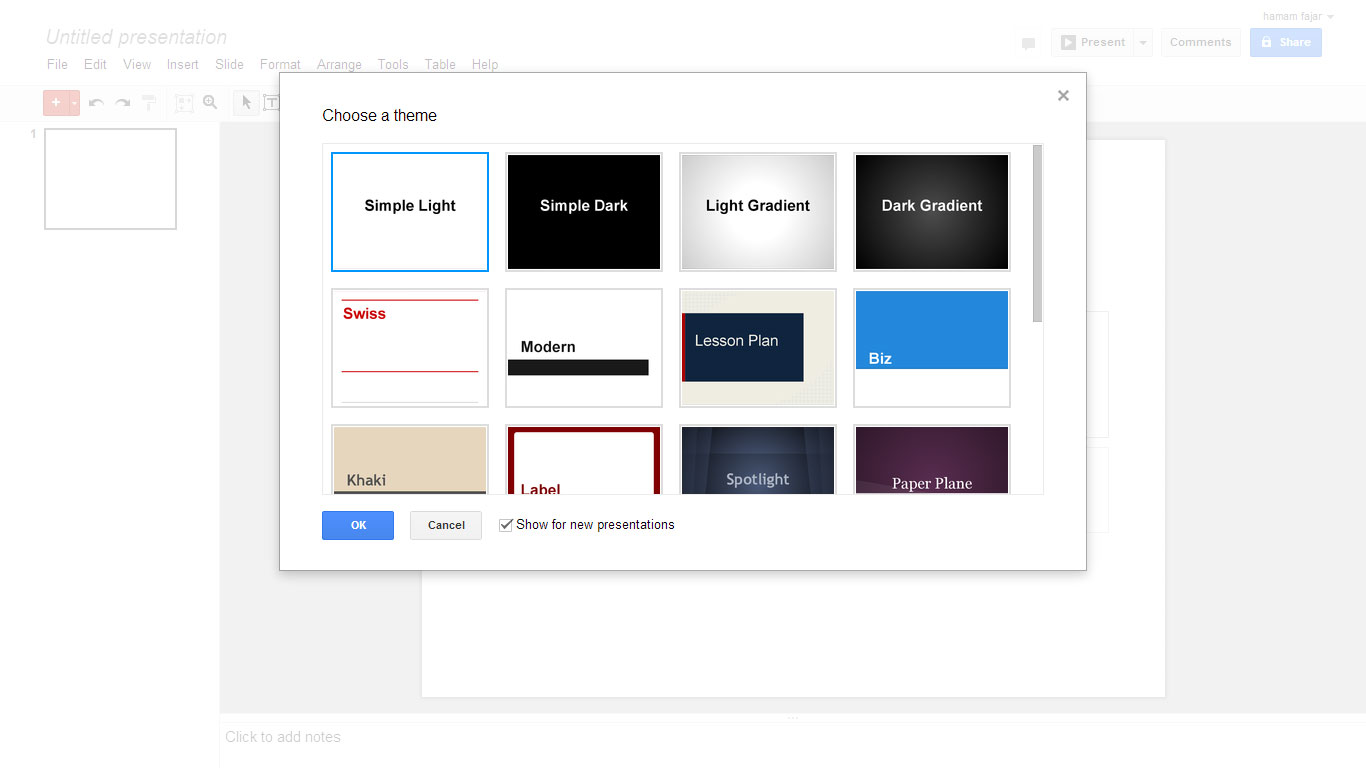Open the Format menu
The width and height of the screenshot is (1366, 768).
pos(280,64)
